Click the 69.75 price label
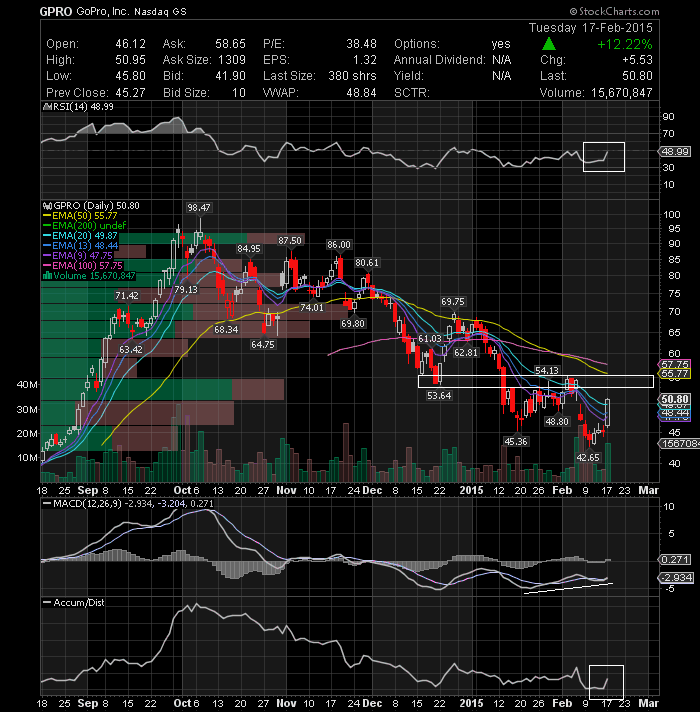 click(453, 302)
